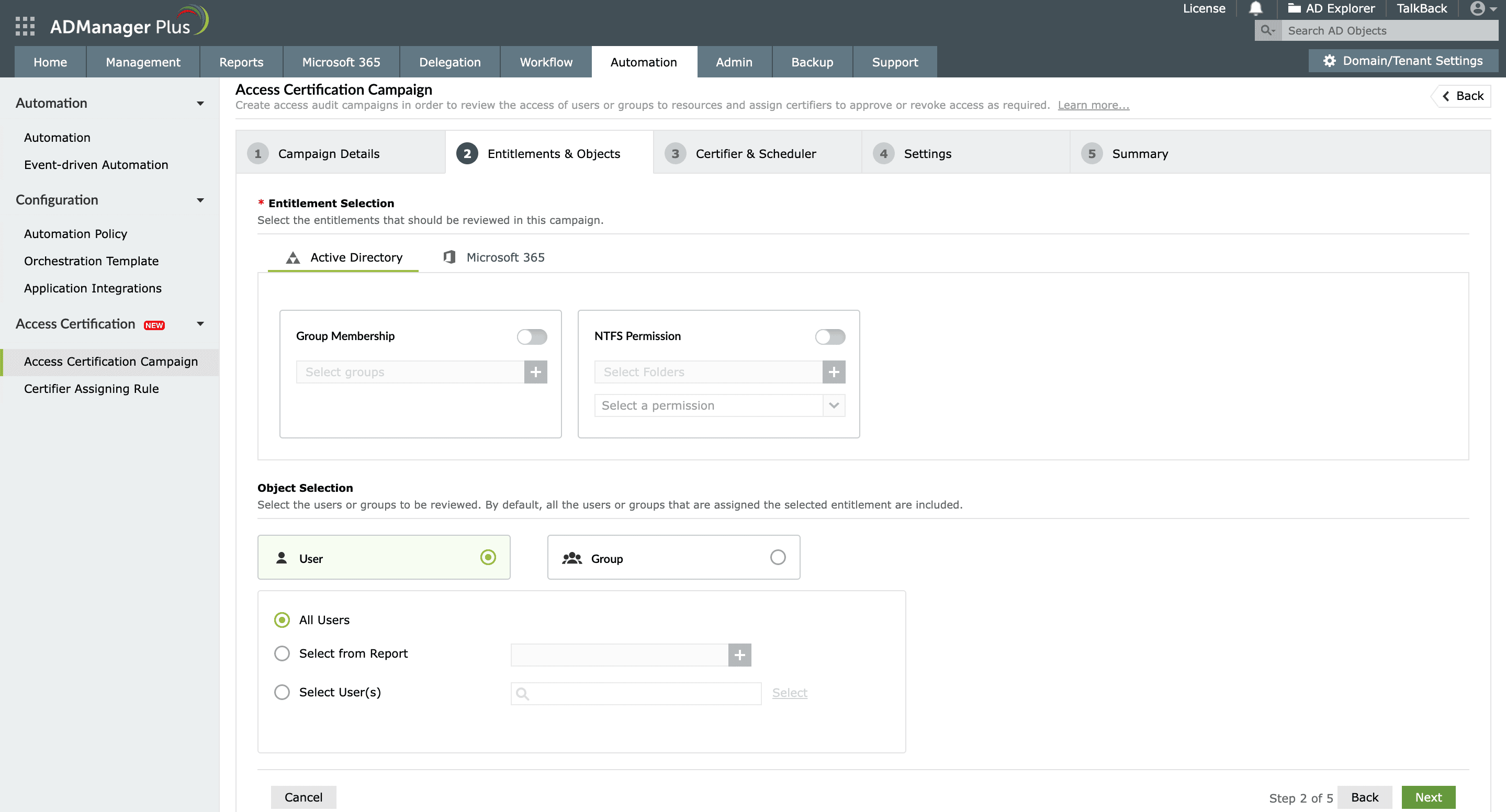Click plus icon beside Select Folders

(833, 372)
